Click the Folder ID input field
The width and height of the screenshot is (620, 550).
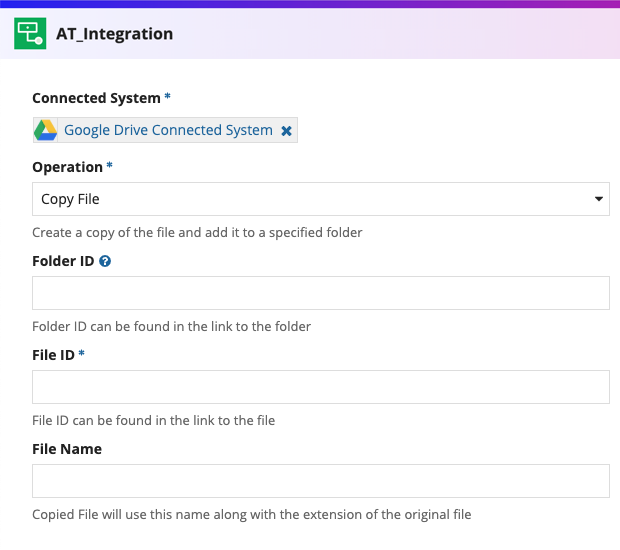[x=321, y=293]
